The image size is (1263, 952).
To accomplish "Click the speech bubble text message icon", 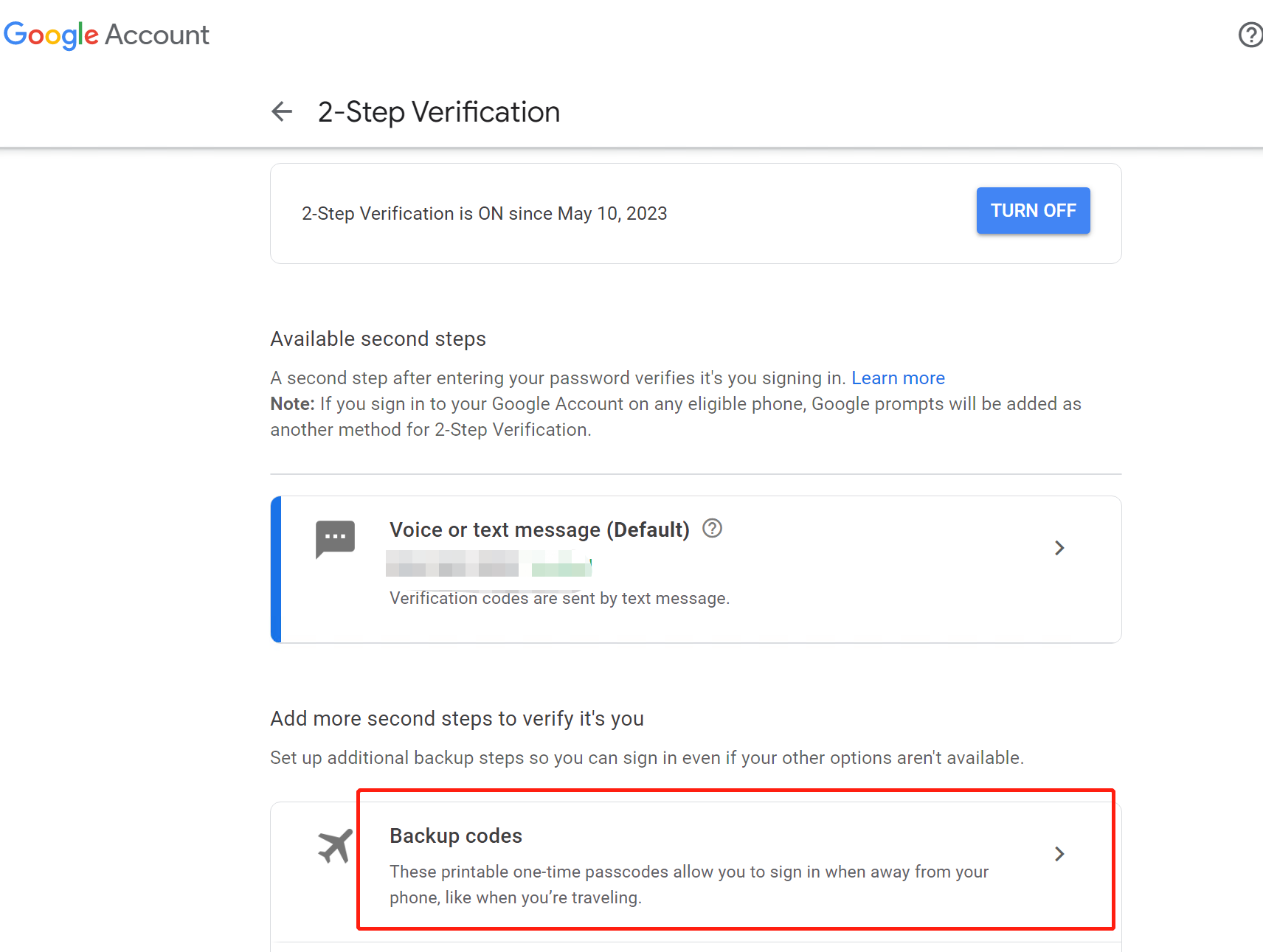I will [335, 538].
